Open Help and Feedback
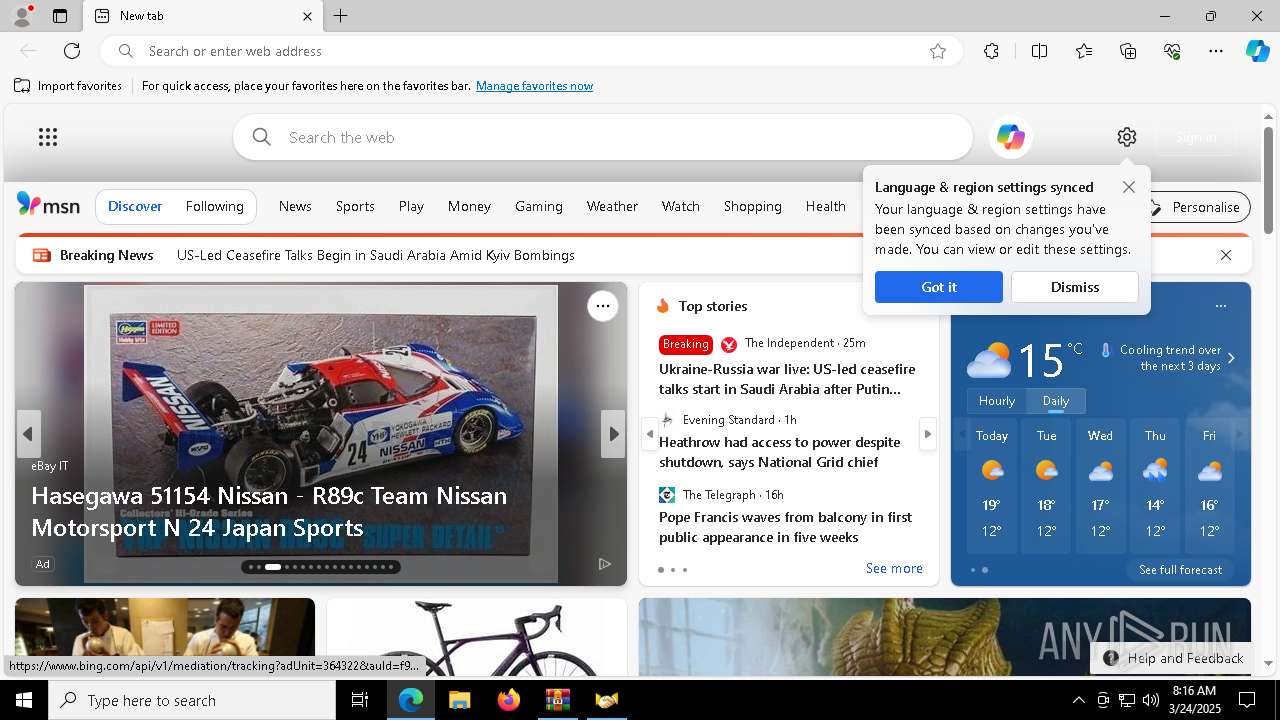The height and width of the screenshot is (720, 1280). click(1172, 658)
